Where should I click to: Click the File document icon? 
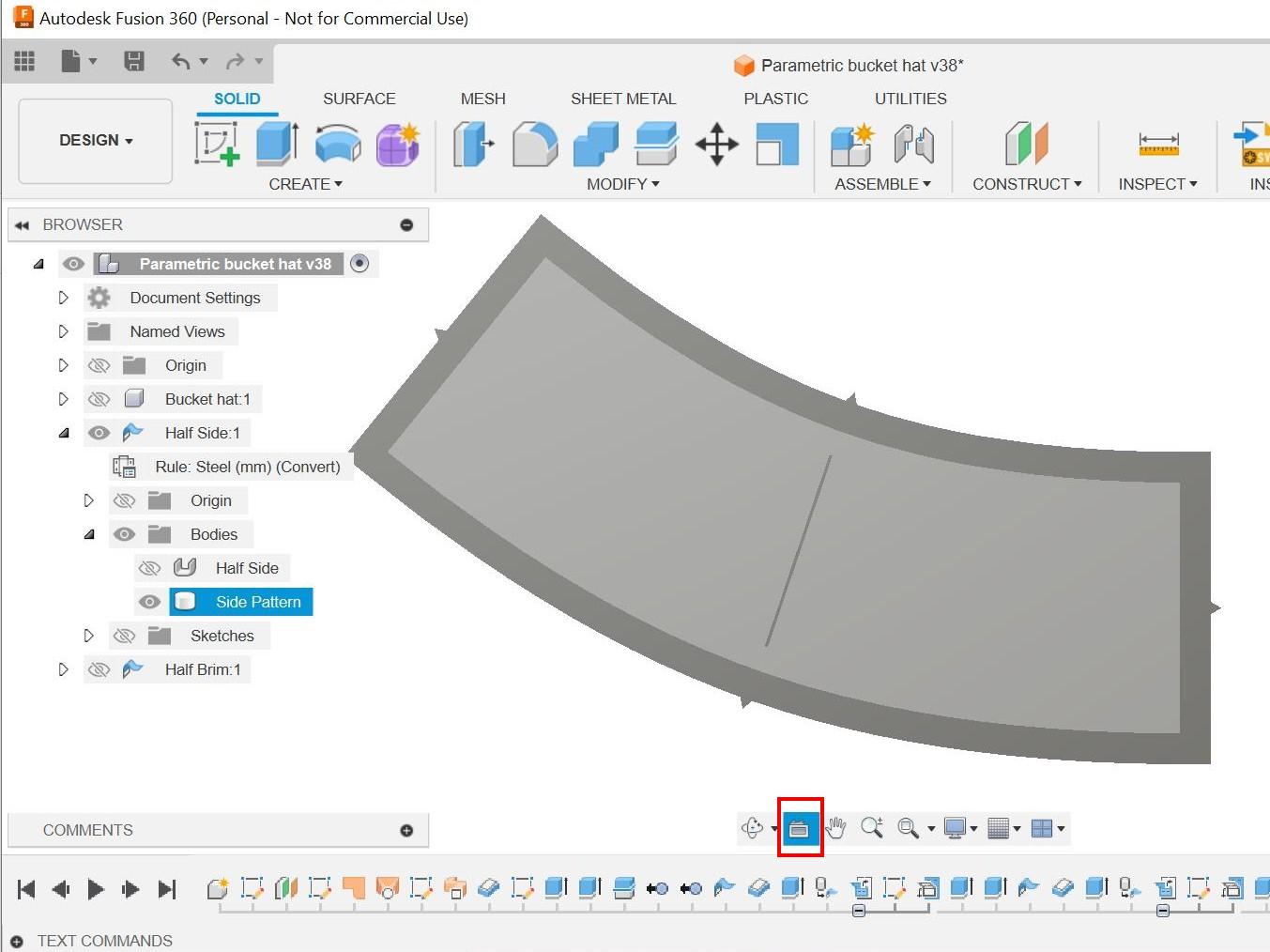[70, 61]
